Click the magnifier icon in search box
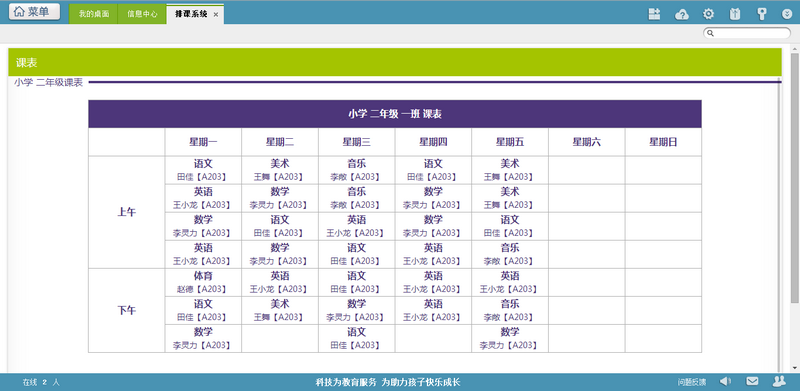 click(710, 33)
